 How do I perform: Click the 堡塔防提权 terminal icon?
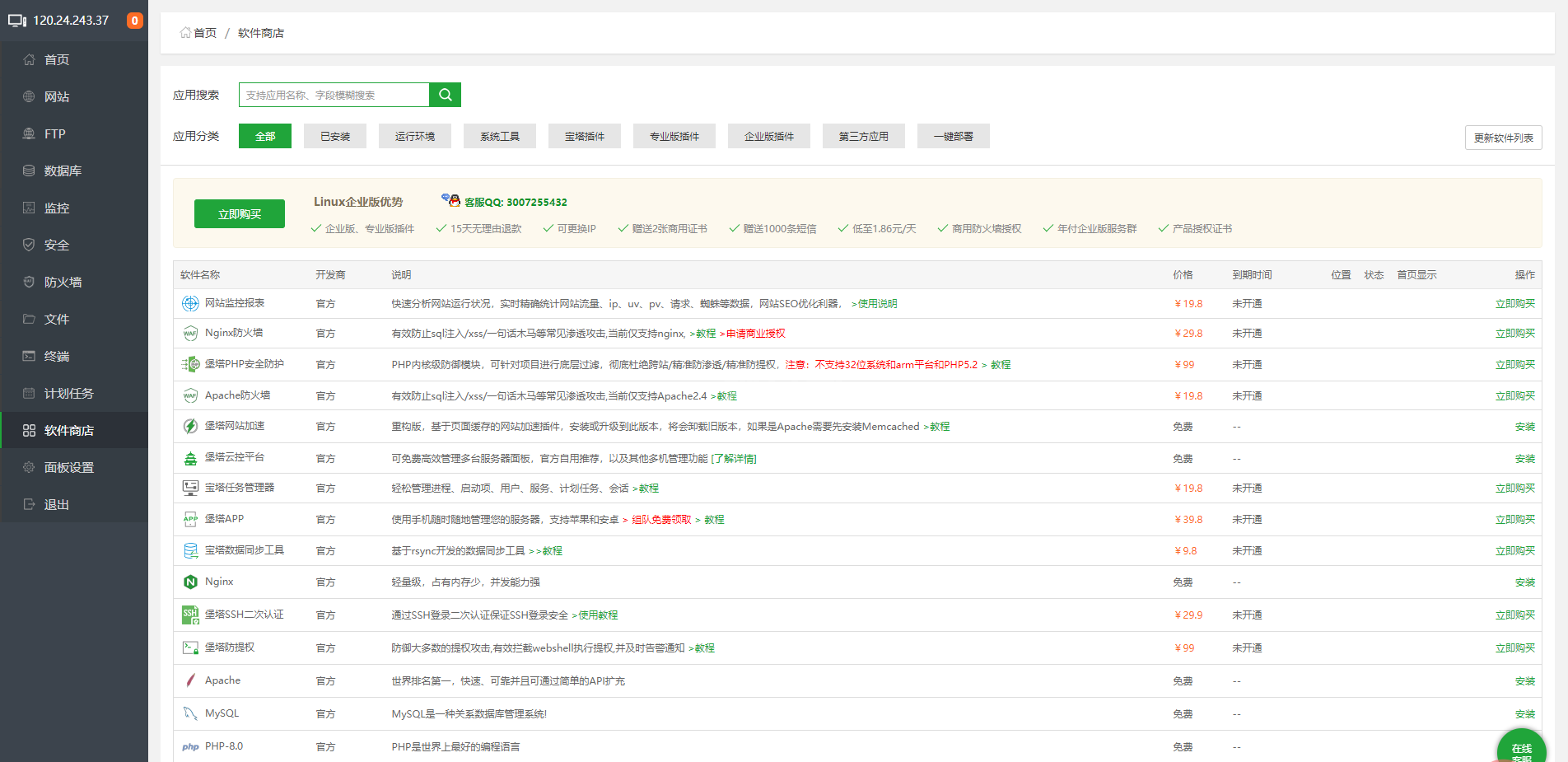[190, 647]
